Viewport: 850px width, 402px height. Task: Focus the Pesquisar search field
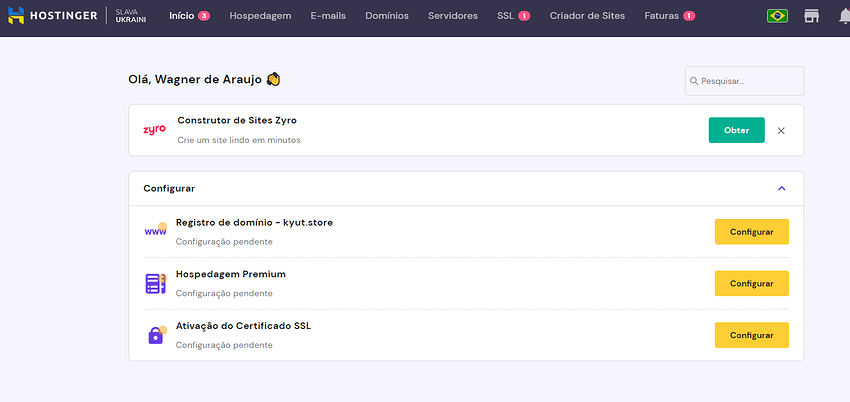point(744,81)
